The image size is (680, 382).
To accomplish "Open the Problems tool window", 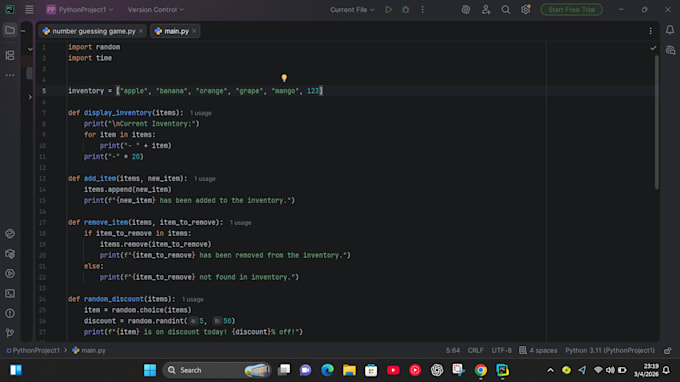I will (10, 313).
